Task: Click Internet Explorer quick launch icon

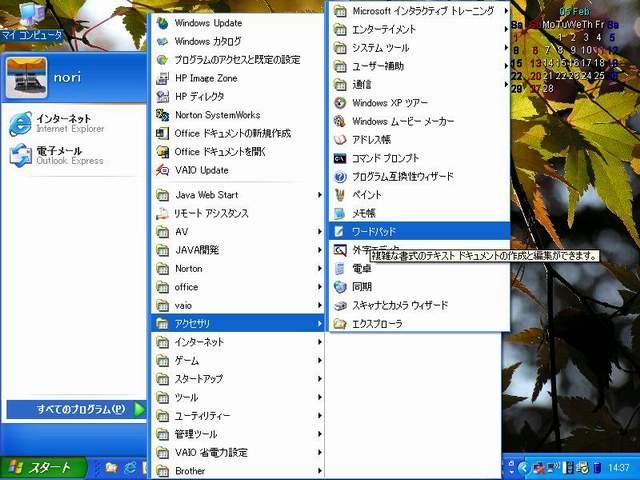Action: (x=130, y=468)
